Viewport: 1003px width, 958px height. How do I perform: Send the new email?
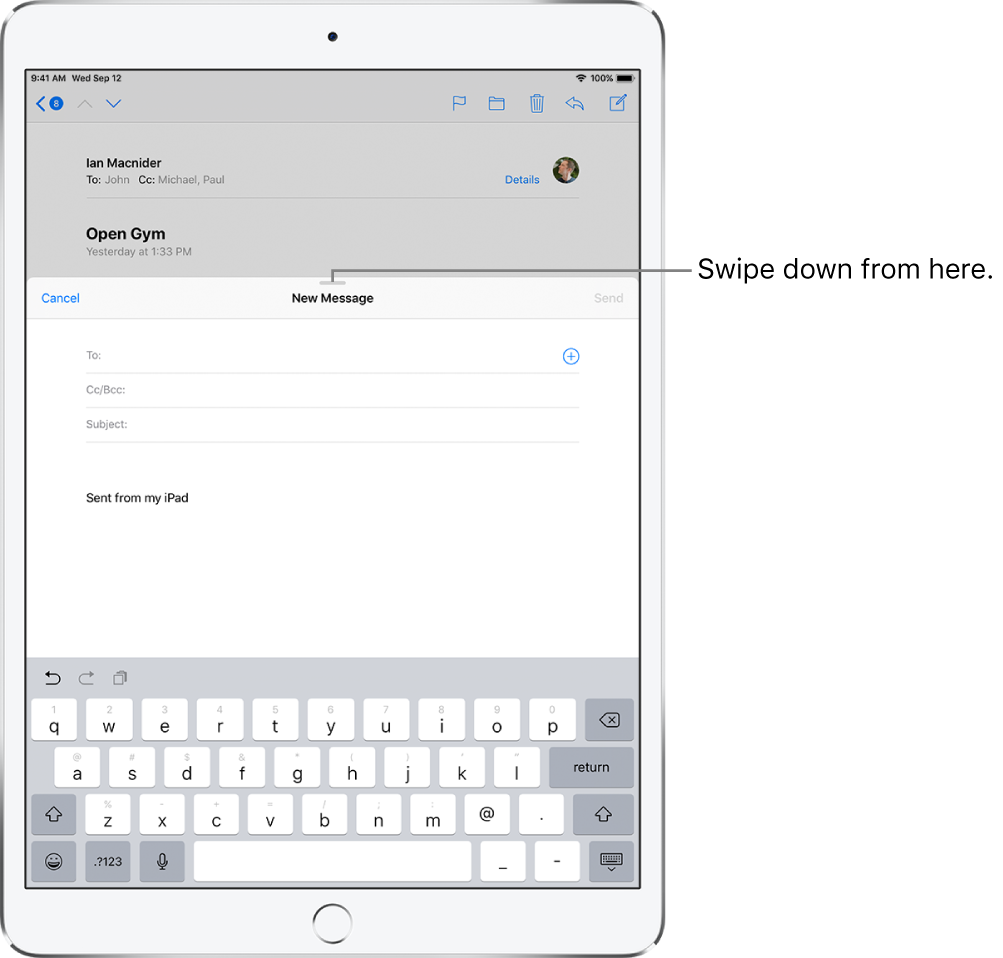click(x=608, y=297)
